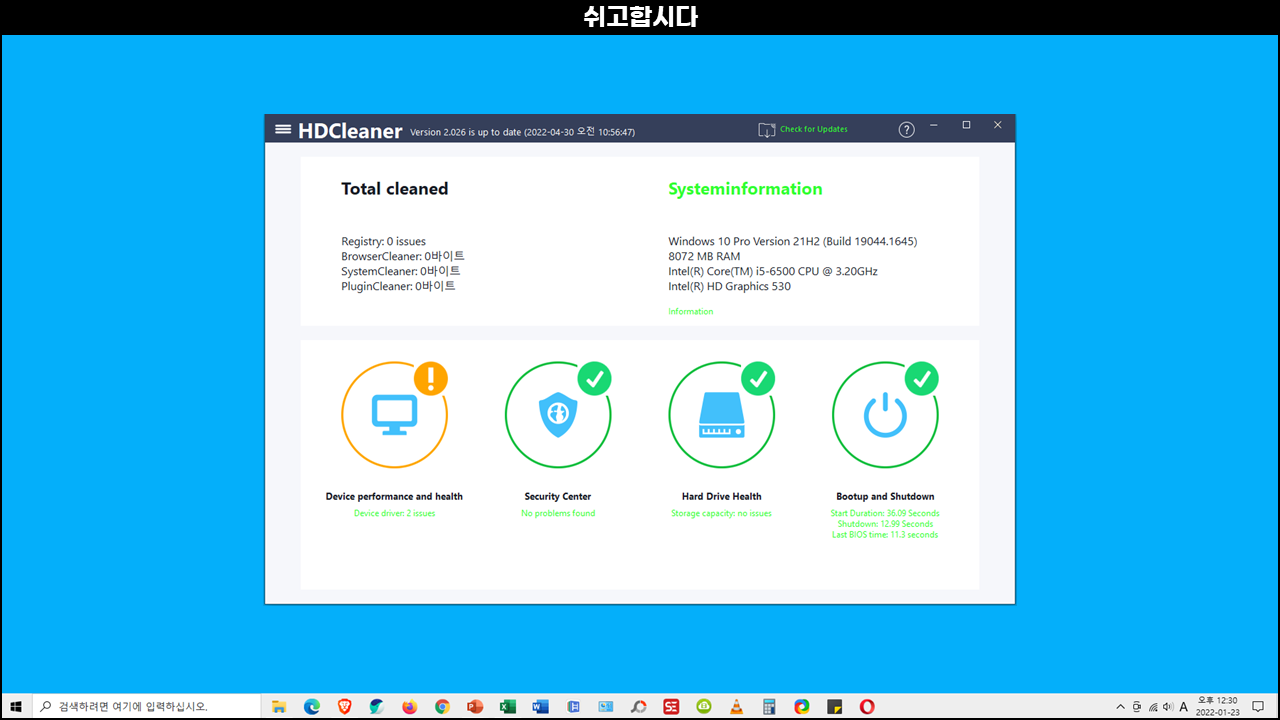1280x720 pixels.
Task: Open Word from the taskbar
Action: [x=540, y=706]
